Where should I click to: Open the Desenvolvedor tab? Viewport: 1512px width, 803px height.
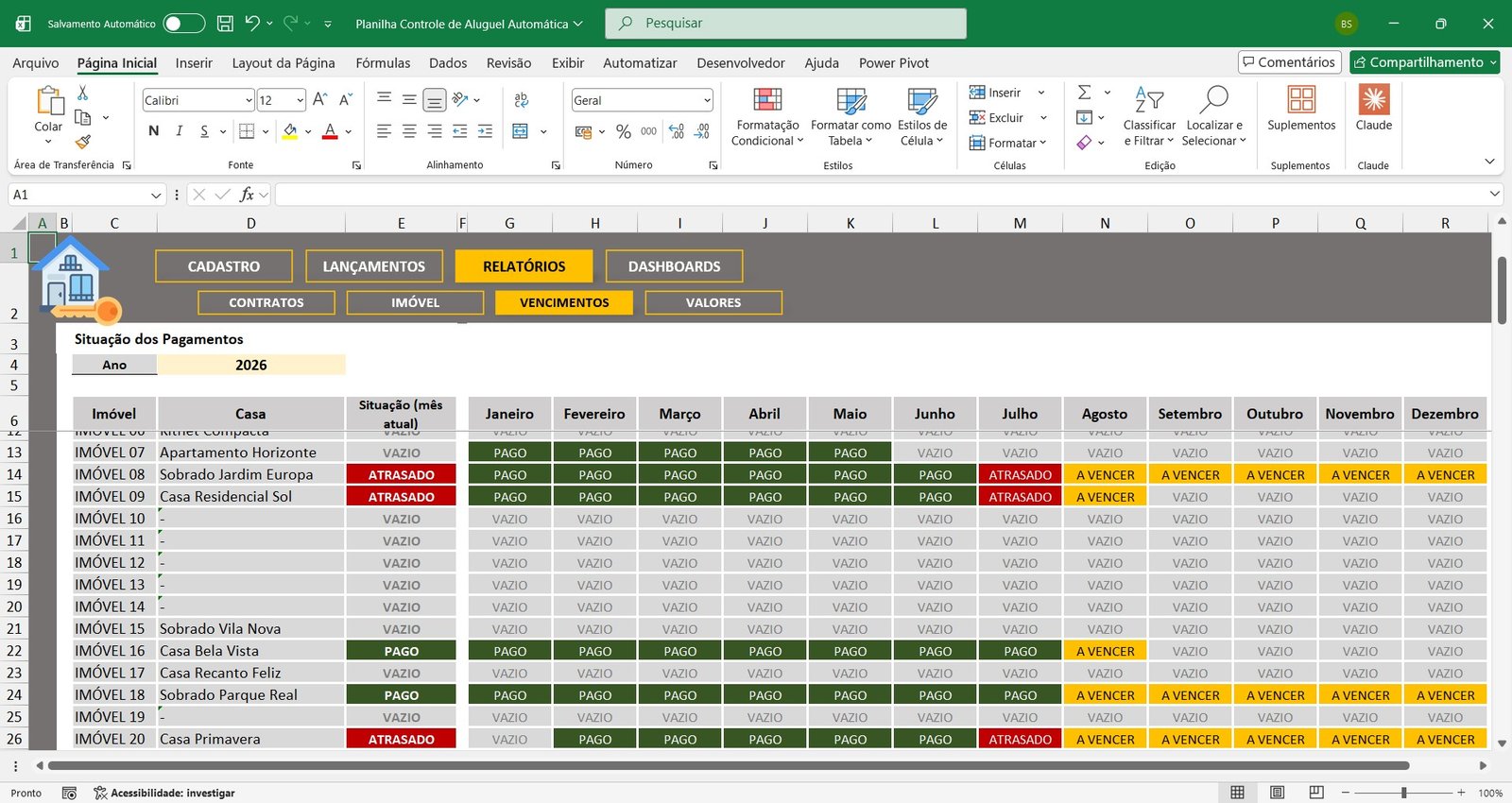(x=741, y=62)
